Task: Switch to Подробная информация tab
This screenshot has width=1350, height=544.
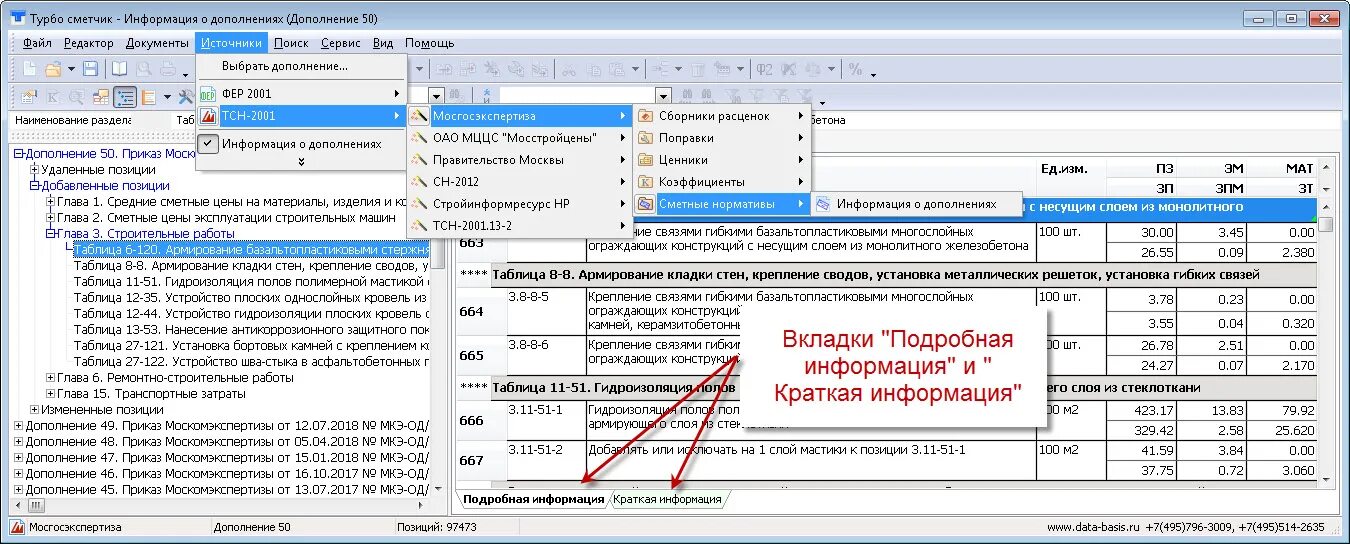Action: [x=534, y=499]
